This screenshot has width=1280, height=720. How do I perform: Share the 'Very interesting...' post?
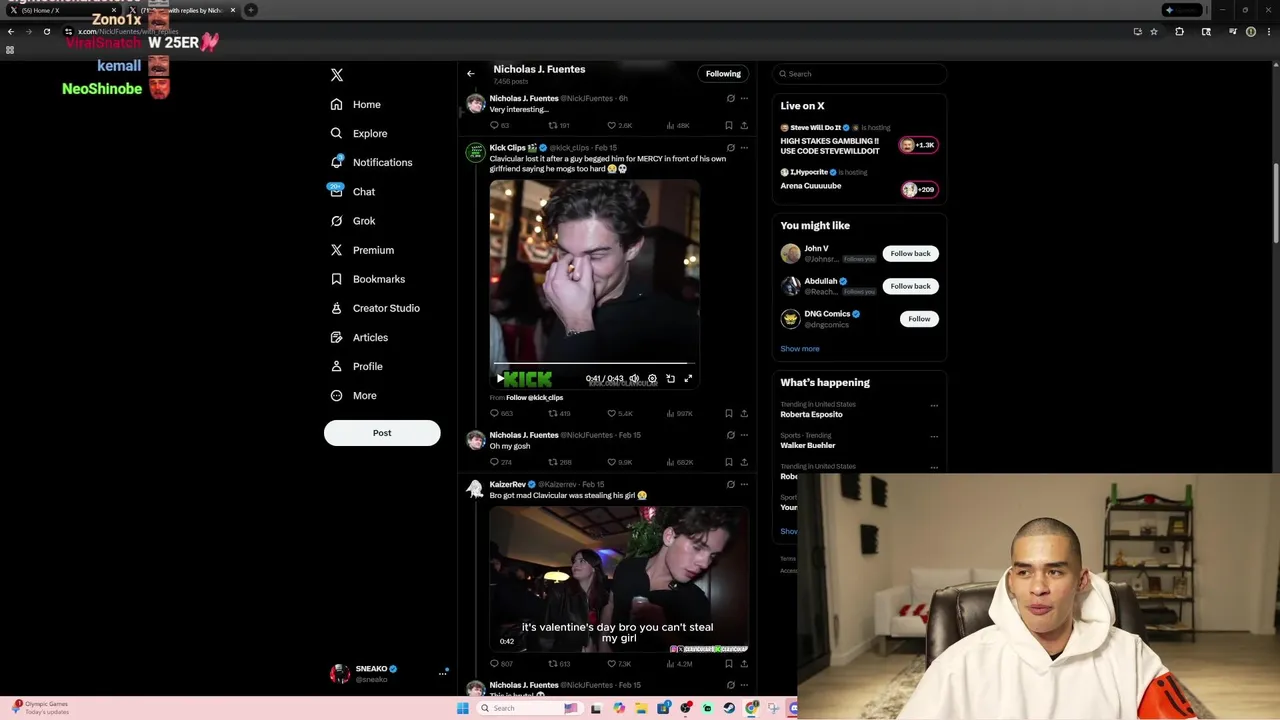tap(744, 126)
